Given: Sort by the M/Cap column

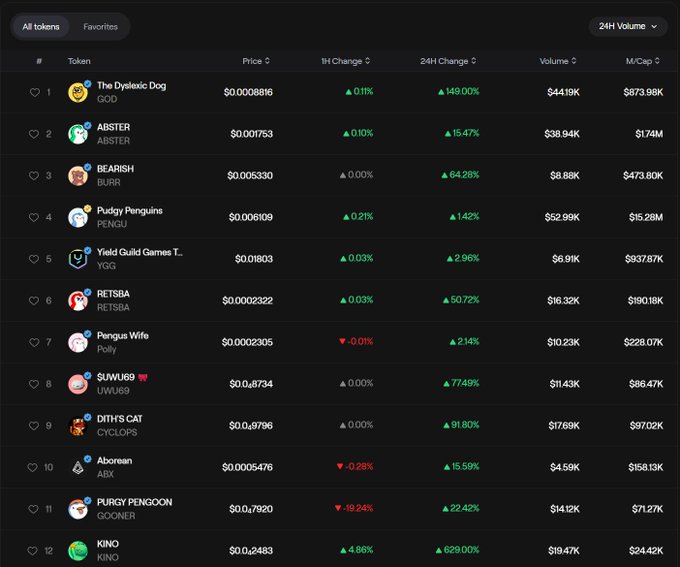Looking at the screenshot, I should pyautogui.click(x=643, y=61).
